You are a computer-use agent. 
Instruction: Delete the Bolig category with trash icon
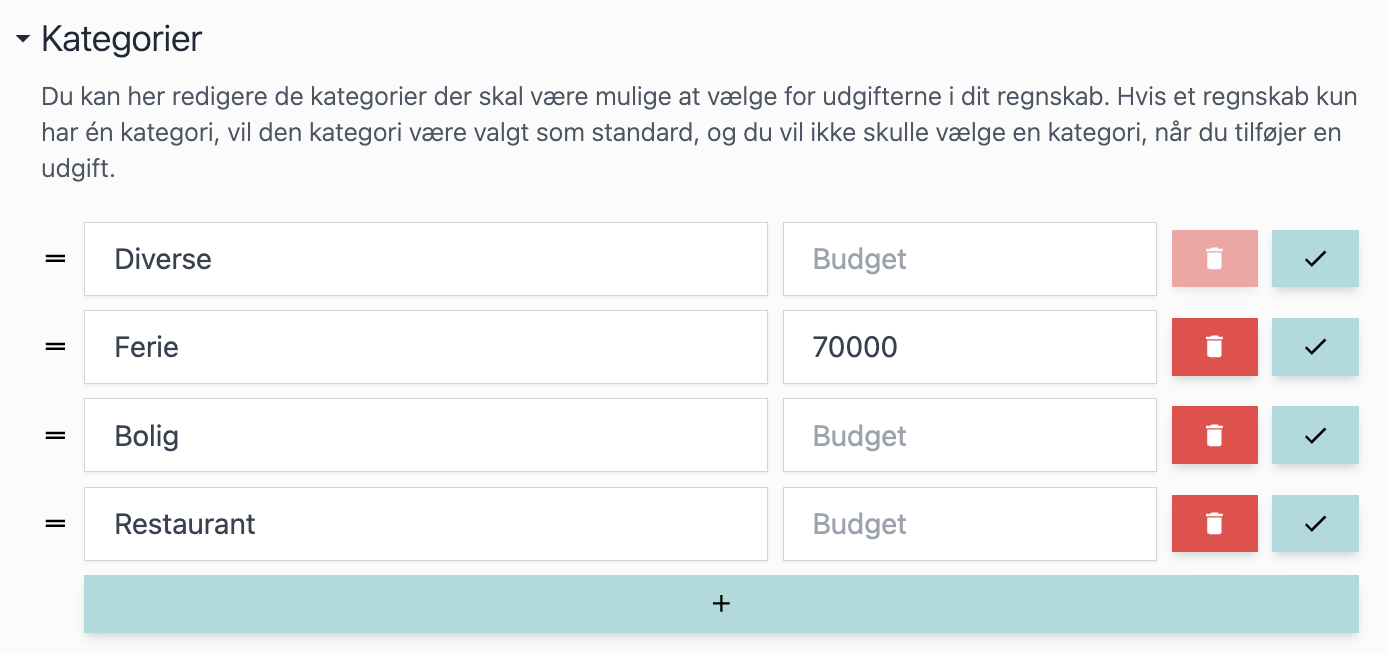point(1214,435)
